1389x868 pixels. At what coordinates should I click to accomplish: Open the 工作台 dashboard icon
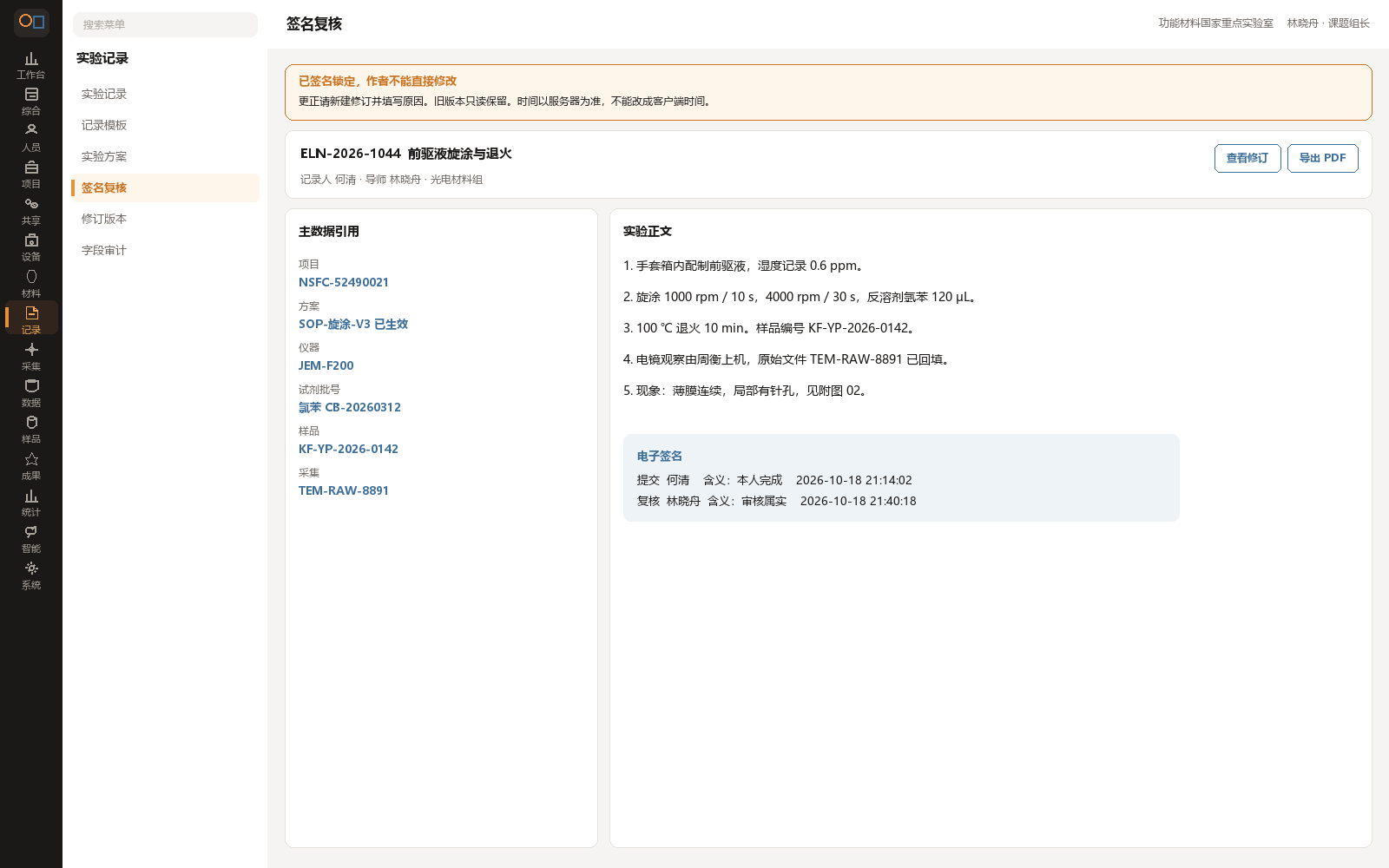(31, 65)
